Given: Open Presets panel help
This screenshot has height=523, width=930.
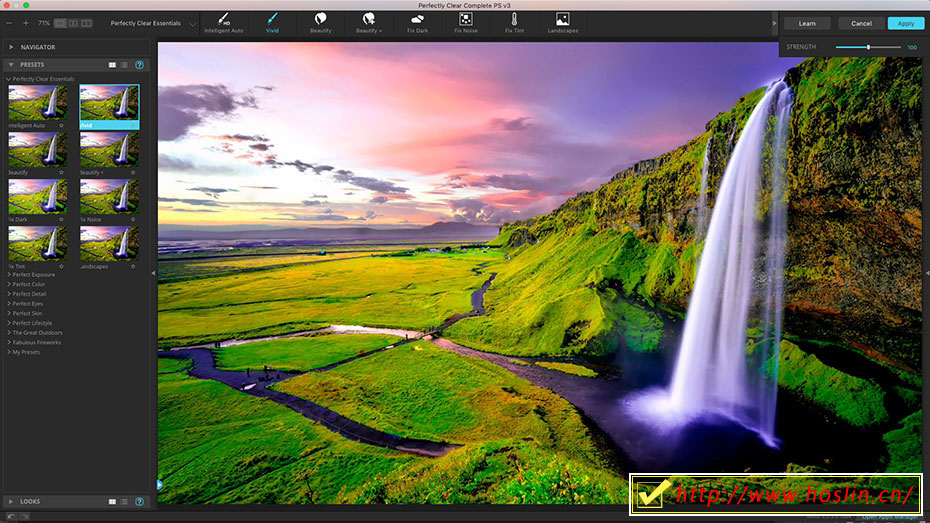Looking at the screenshot, I should click(x=139, y=65).
